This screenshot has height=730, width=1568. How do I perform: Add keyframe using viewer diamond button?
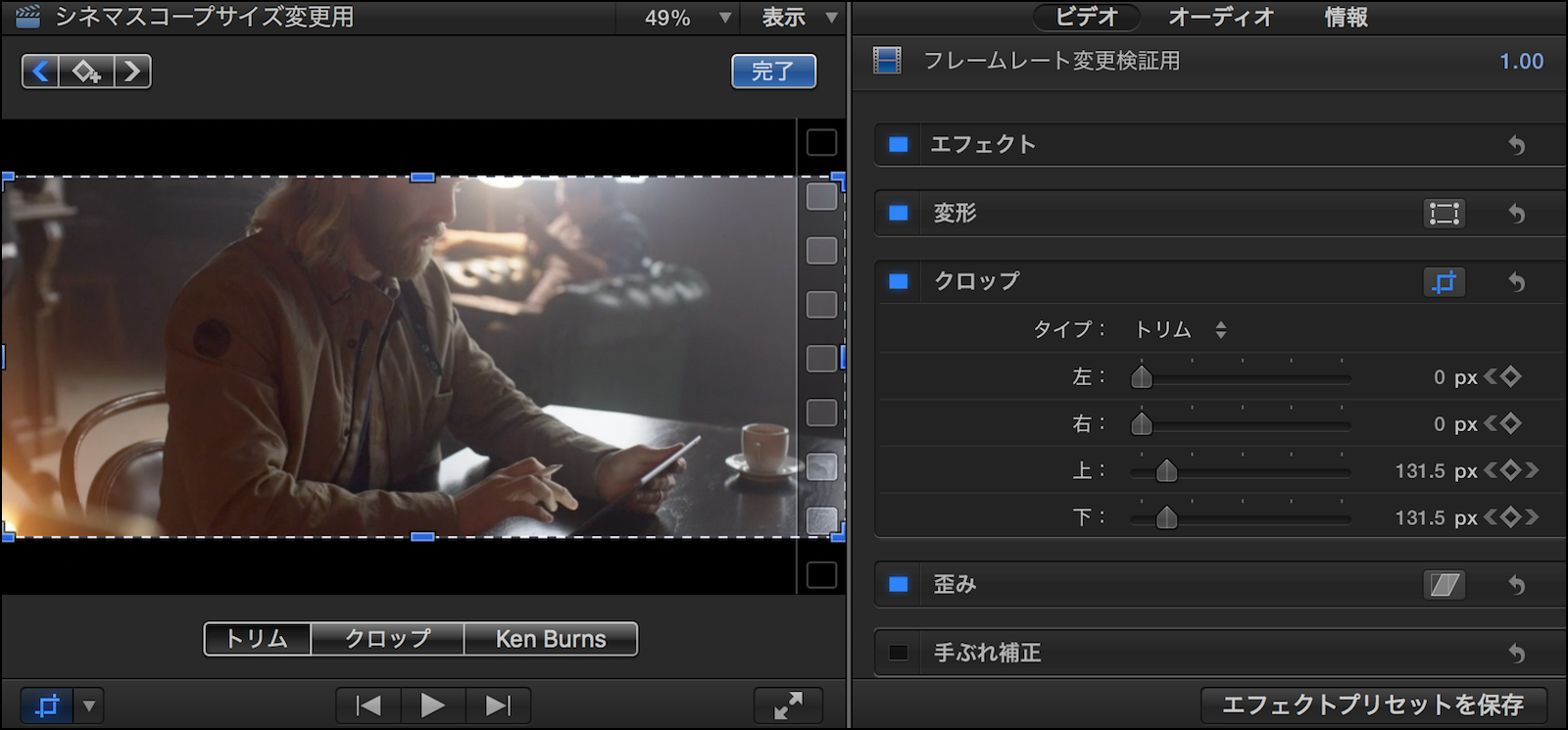tap(86, 72)
